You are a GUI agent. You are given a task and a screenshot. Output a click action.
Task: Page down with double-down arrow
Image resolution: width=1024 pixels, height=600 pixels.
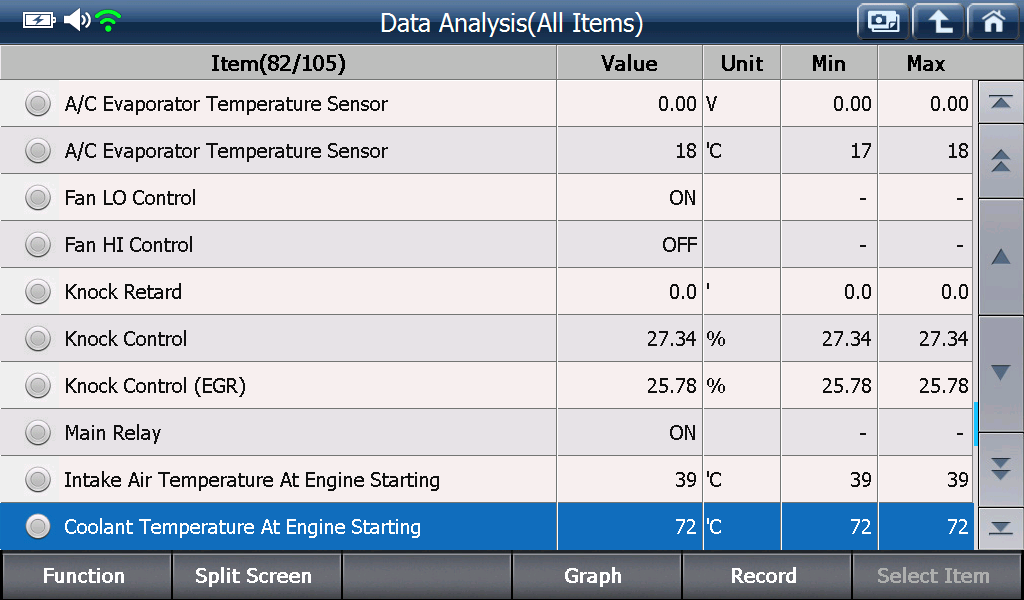tap(1000, 469)
